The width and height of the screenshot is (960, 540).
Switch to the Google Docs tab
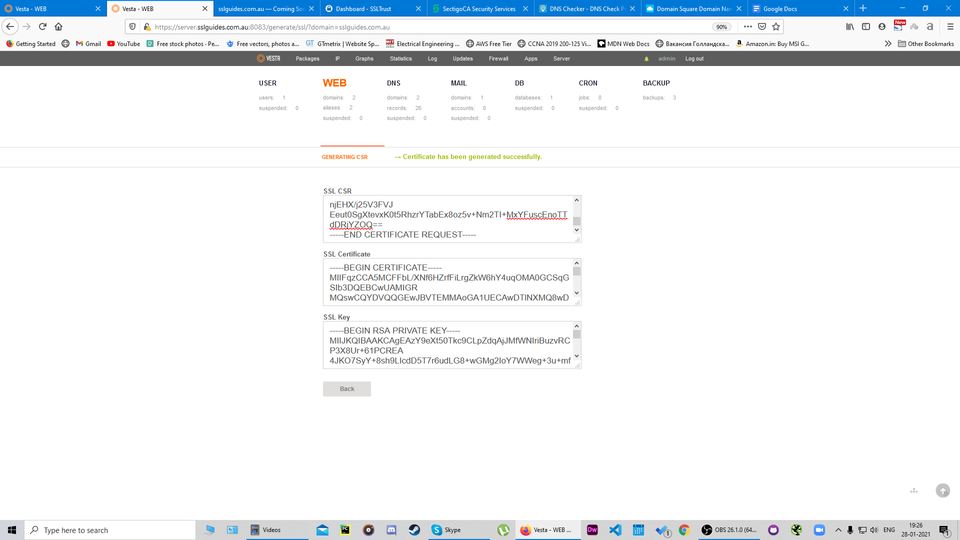pyautogui.click(x=800, y=9)
